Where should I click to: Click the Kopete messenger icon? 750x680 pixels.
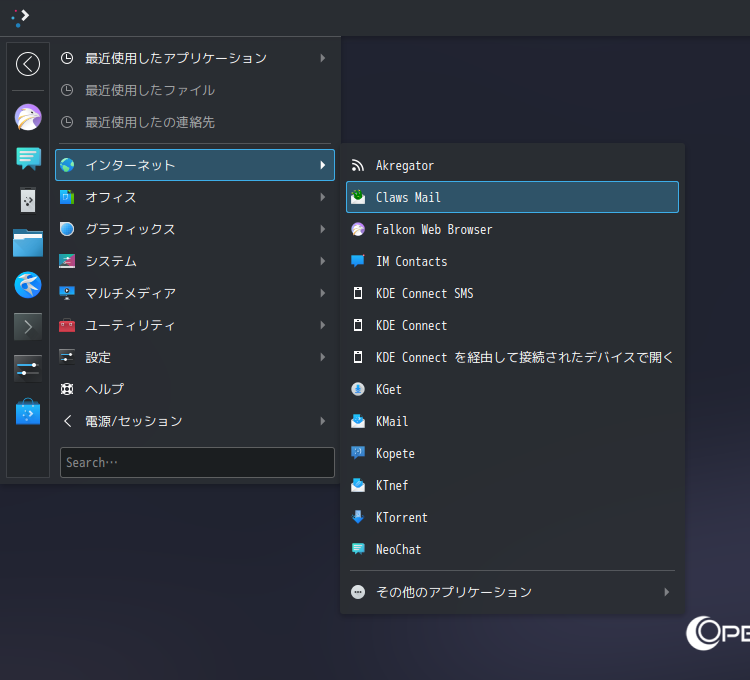(358, 453)
